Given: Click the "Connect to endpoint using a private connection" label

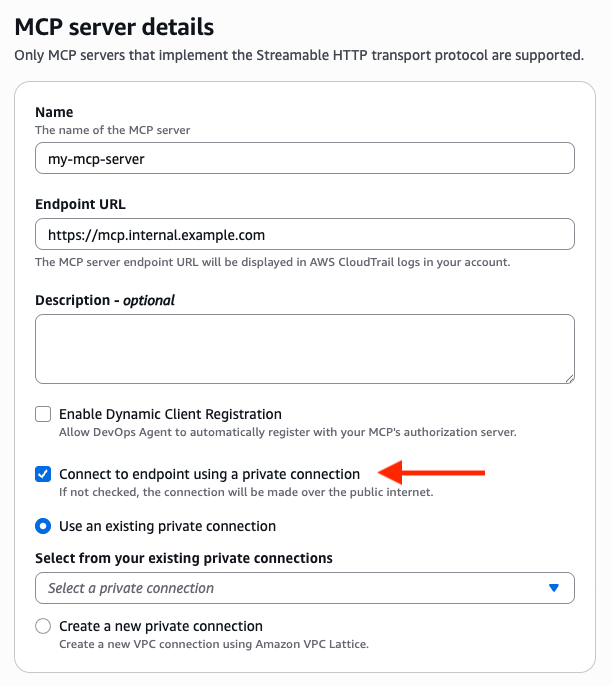Looking at the screenshot, I should 209,474.
